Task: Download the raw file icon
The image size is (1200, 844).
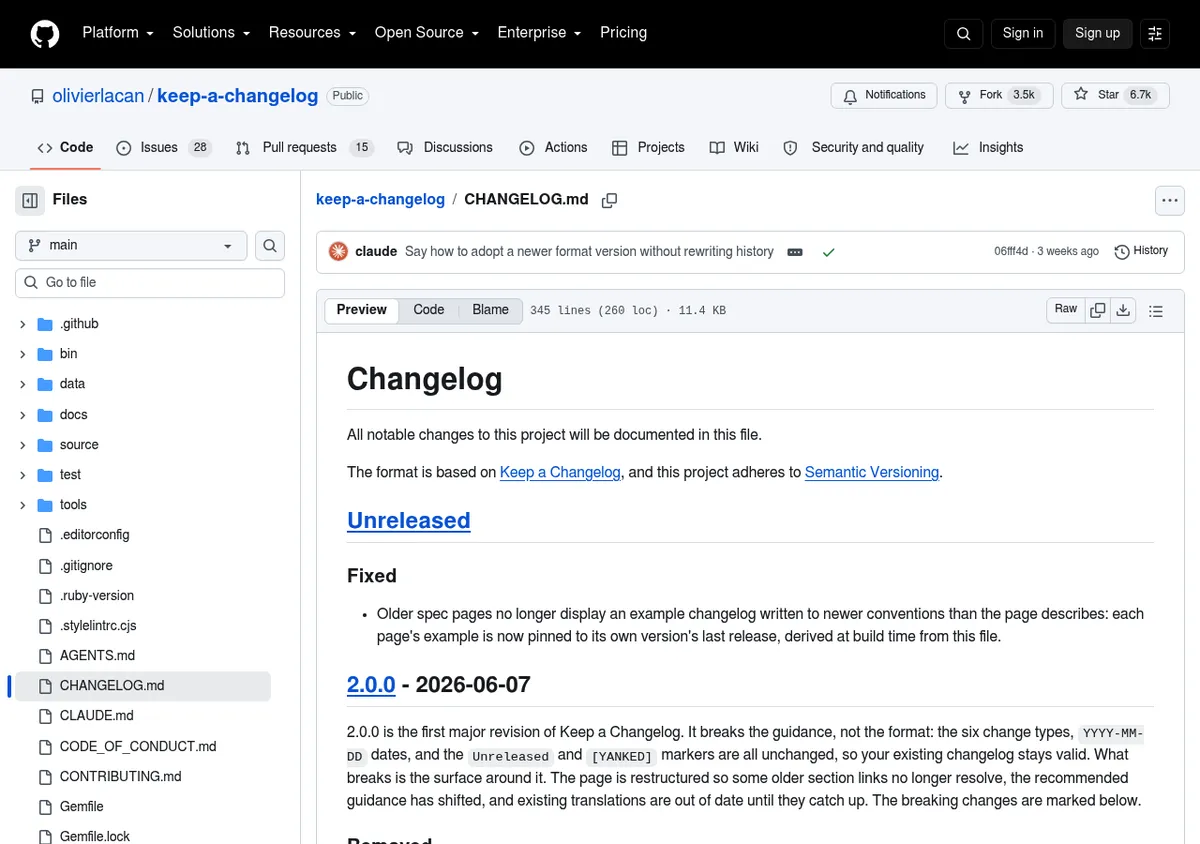Action: (x=1123, y=310)
